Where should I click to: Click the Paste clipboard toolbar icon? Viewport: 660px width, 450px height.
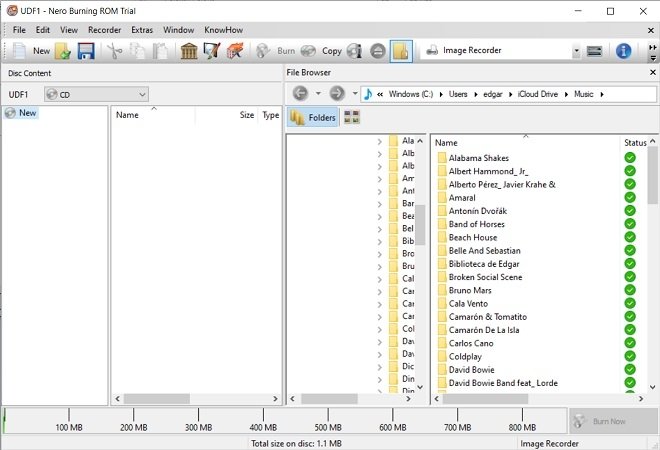click(160, 51)
